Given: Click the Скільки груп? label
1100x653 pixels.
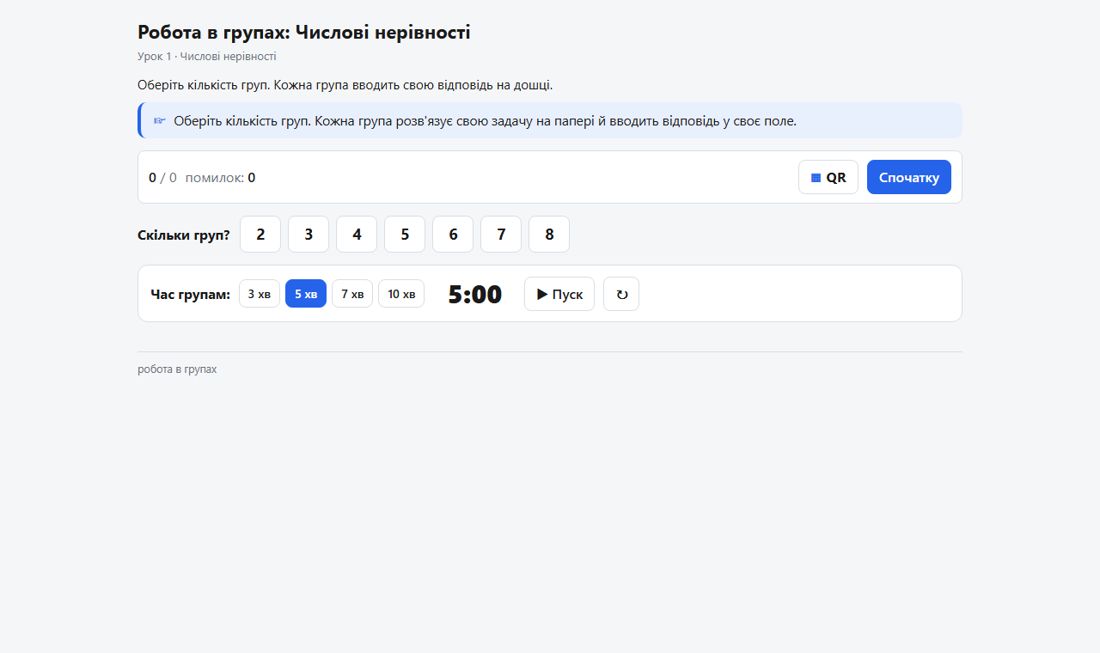Looking at the screenshot, I should [x=184, y=235].
